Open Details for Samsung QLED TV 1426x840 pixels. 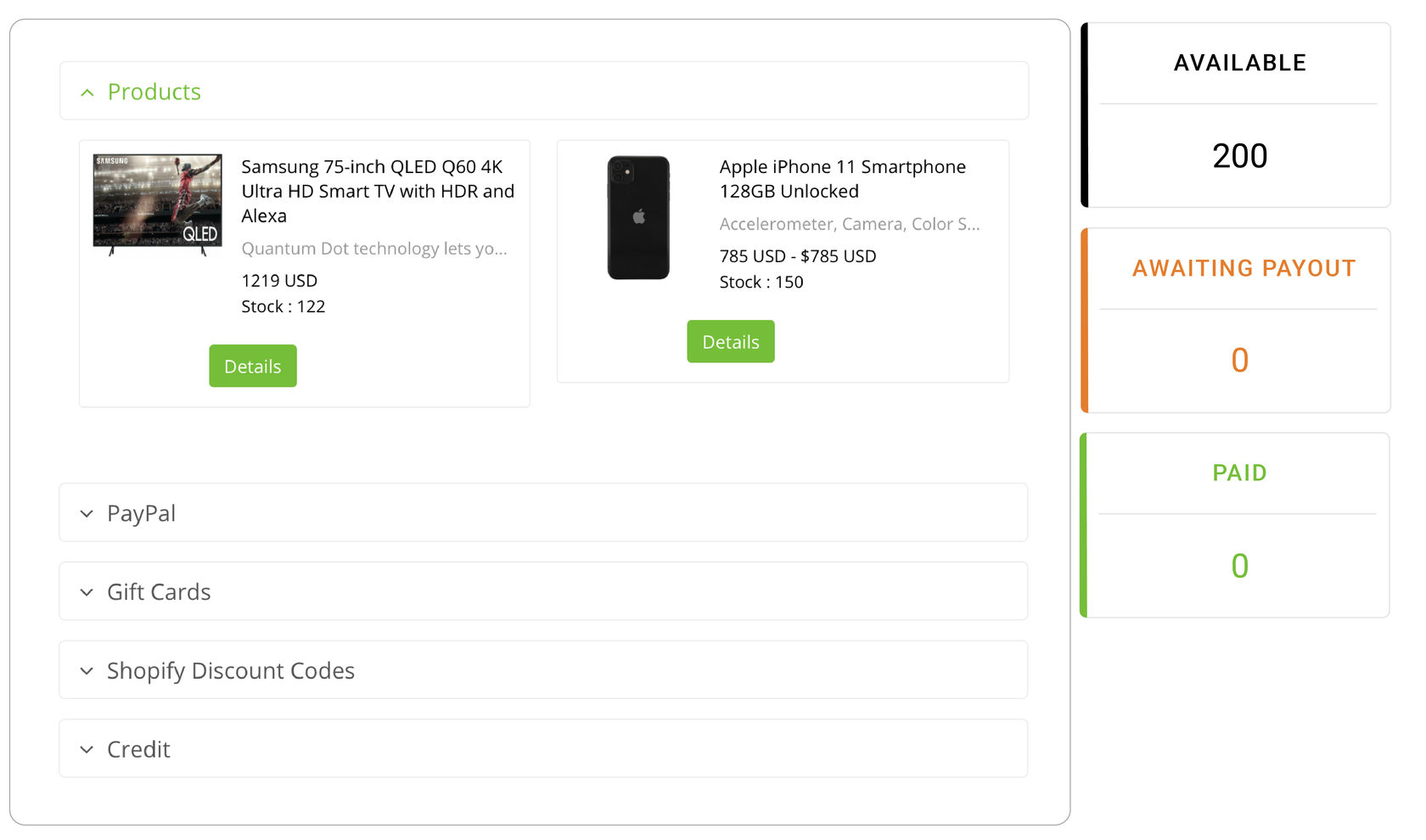[x=253, y=367]
